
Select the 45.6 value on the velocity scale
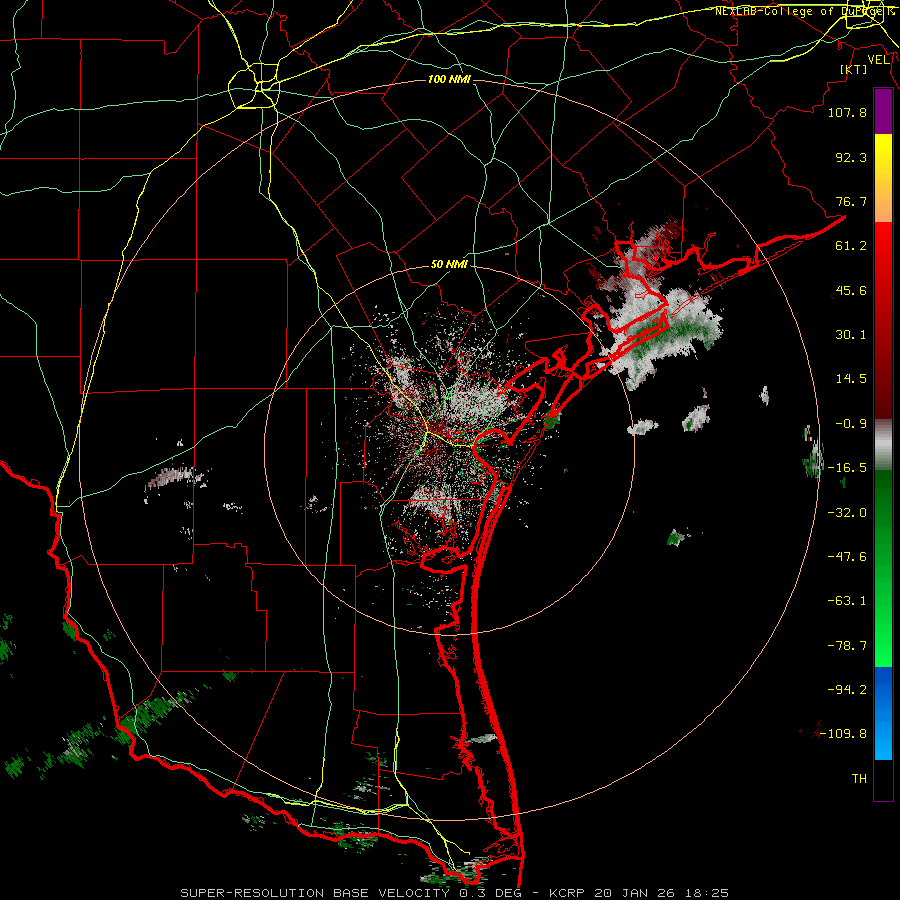851,290
